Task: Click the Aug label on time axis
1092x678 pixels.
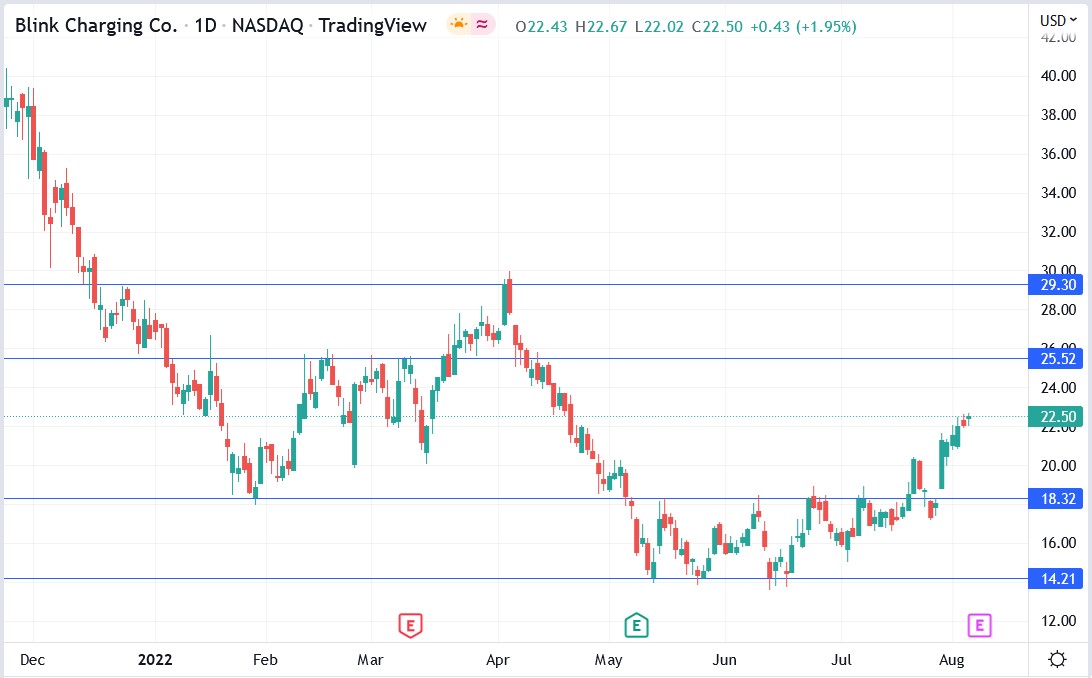Action: pyautogui.click(x=951, y=660)
